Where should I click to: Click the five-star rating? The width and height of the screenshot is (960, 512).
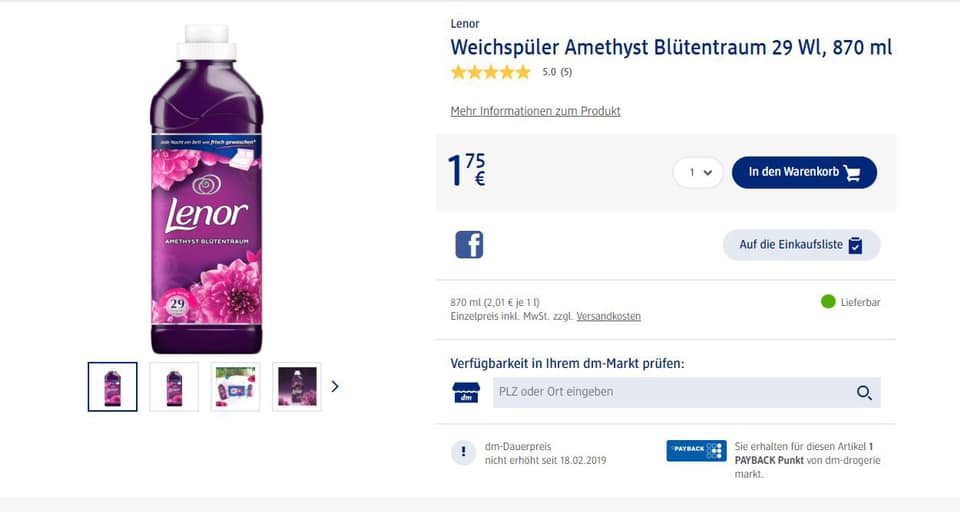[490, 72]
